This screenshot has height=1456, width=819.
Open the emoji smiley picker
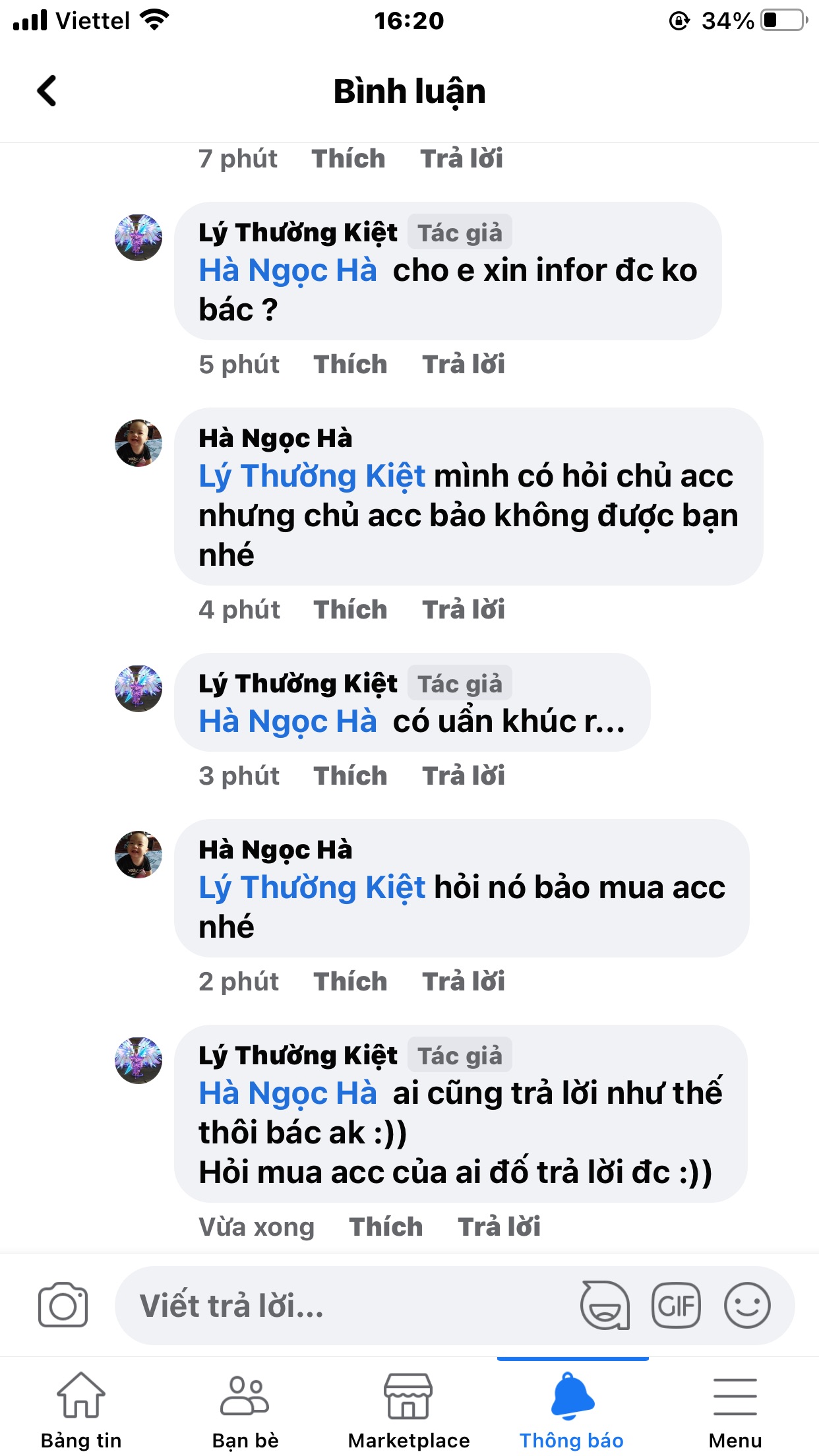tap(747, 1305)
